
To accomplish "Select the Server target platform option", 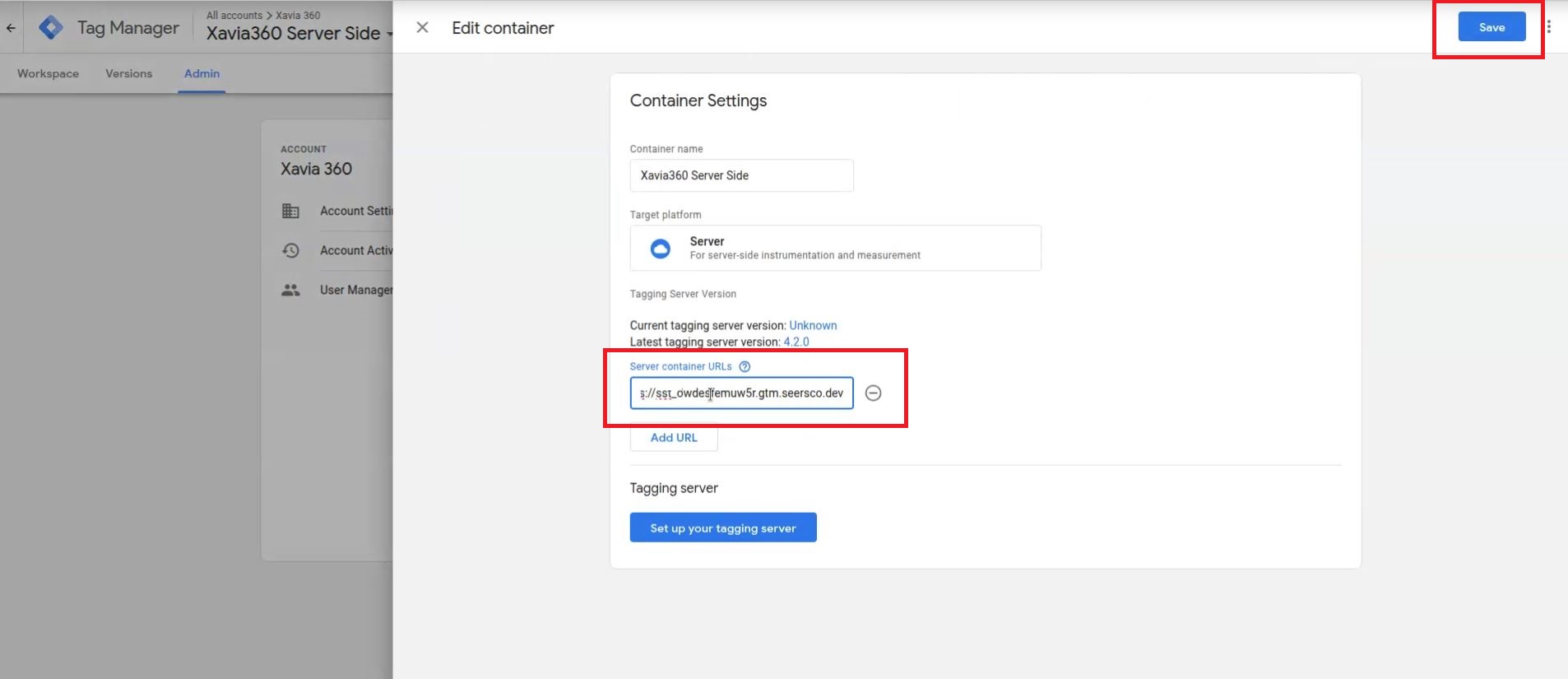I will [x=835, y=248].
